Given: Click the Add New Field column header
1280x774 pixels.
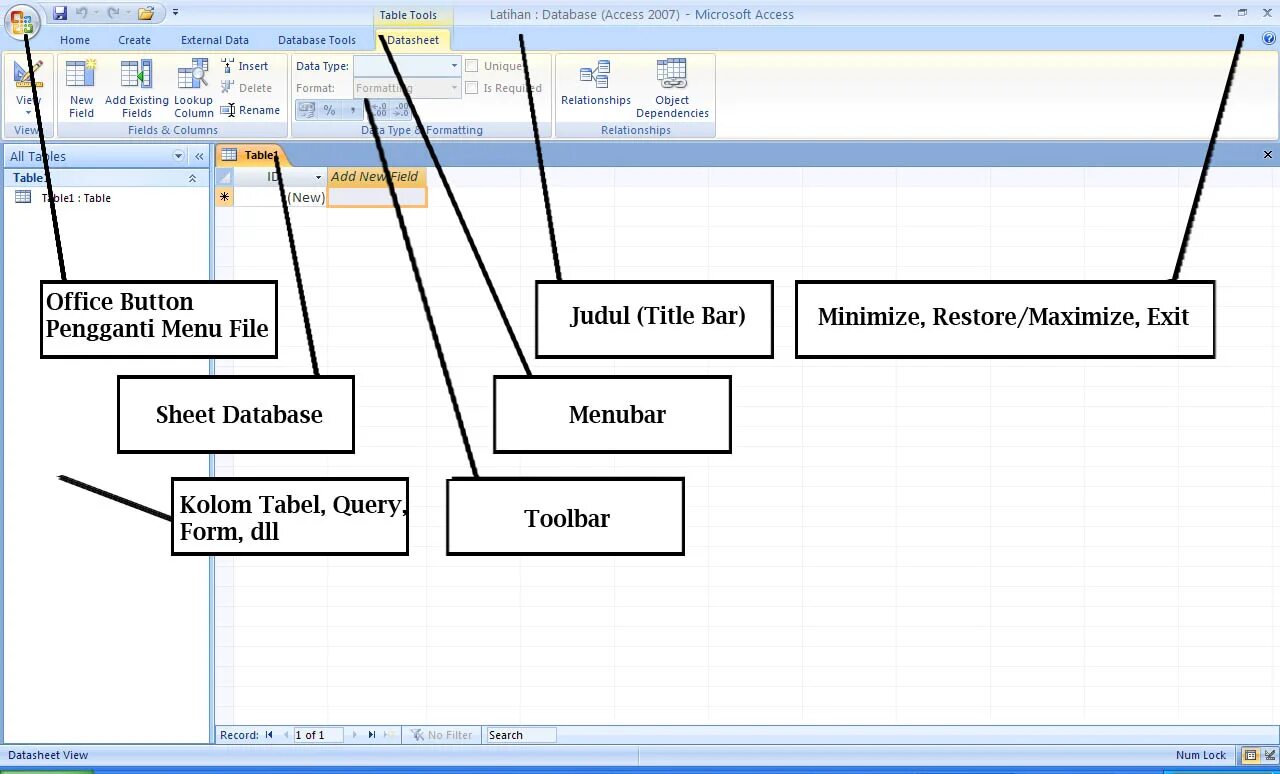Looking at the screenshot, I should click(377, 177).
